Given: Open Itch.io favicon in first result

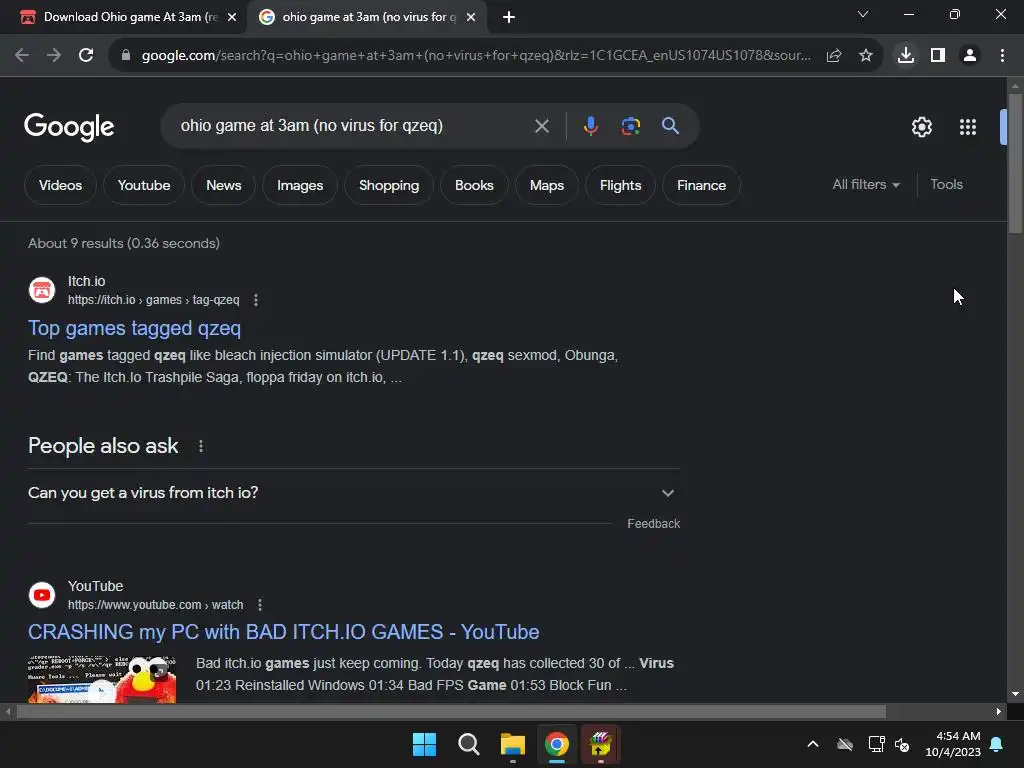Looking at the screenshot, I should coord(42,290).
